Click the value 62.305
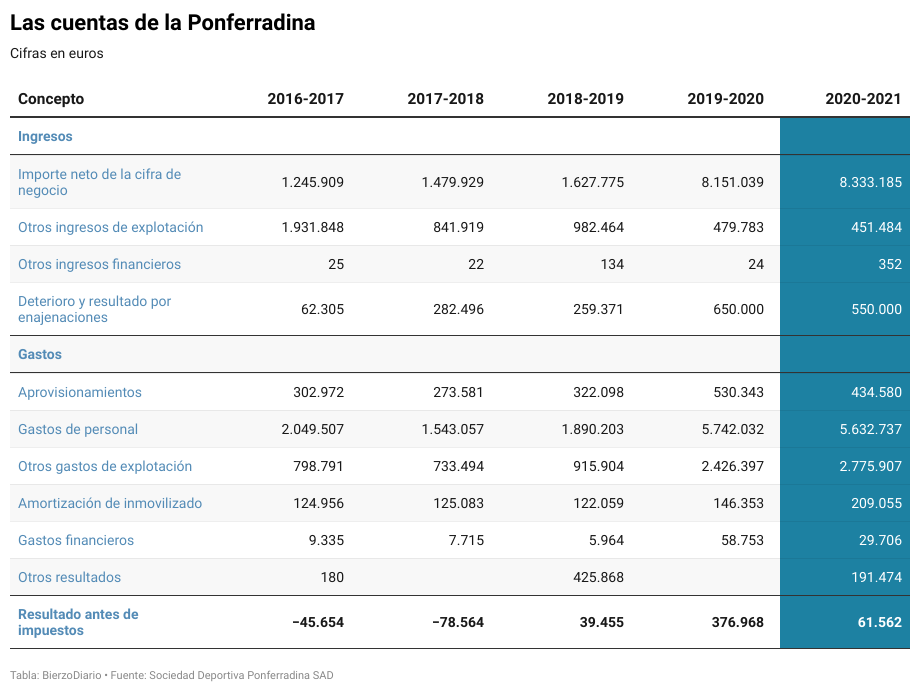 point(322,309)
